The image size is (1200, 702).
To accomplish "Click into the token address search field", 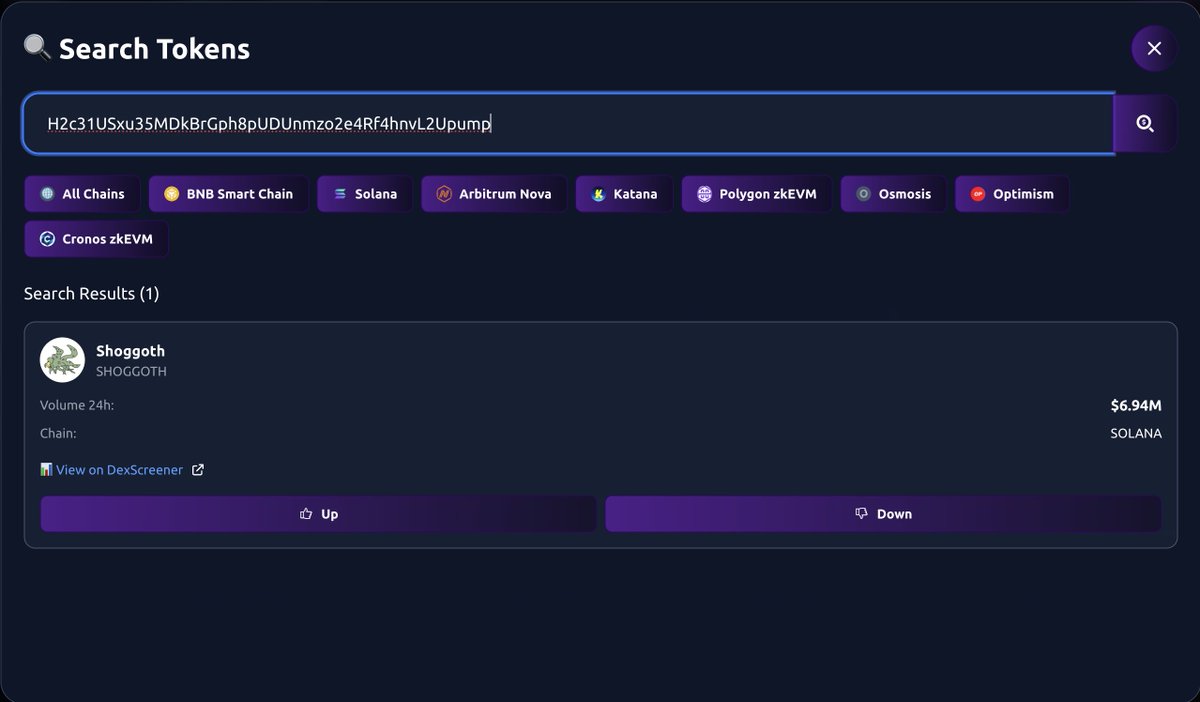I will 568,123.
